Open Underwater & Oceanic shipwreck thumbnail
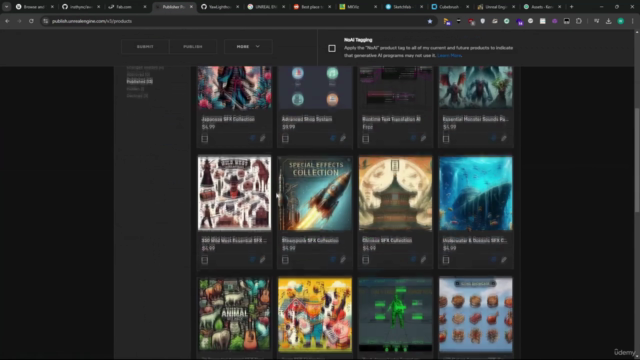640x360 pixels. coord(476,193)
